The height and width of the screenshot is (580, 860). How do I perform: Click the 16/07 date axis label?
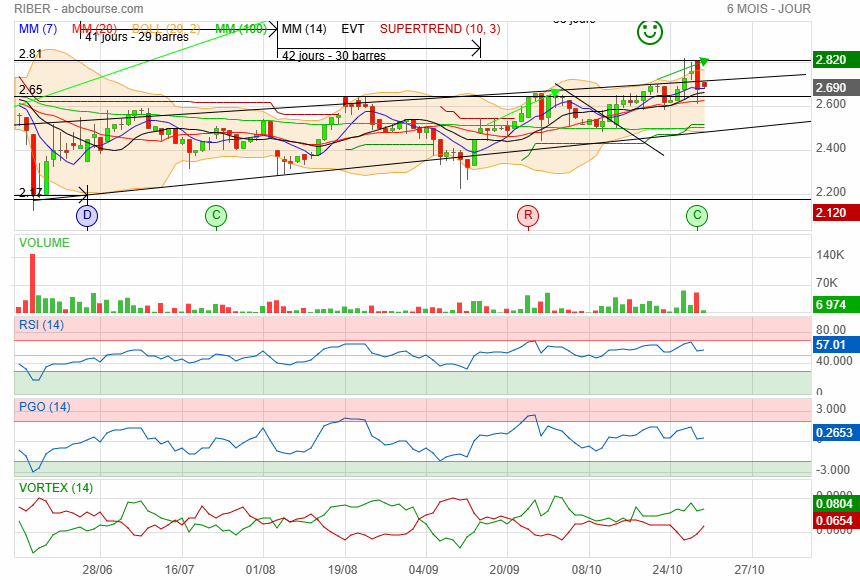(x=179, y=570)
